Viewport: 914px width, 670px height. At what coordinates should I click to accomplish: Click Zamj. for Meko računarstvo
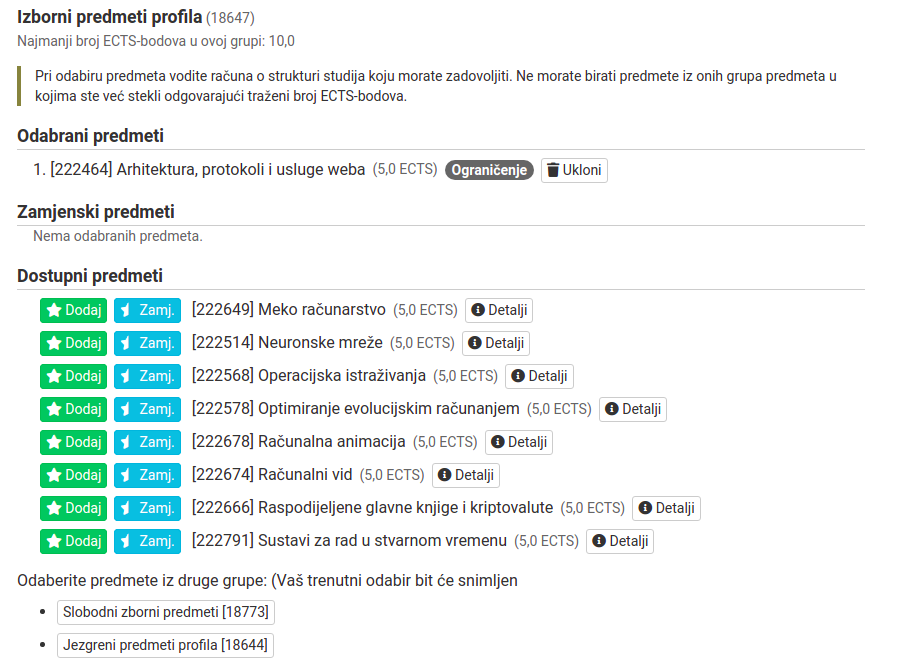click(147, 310)
